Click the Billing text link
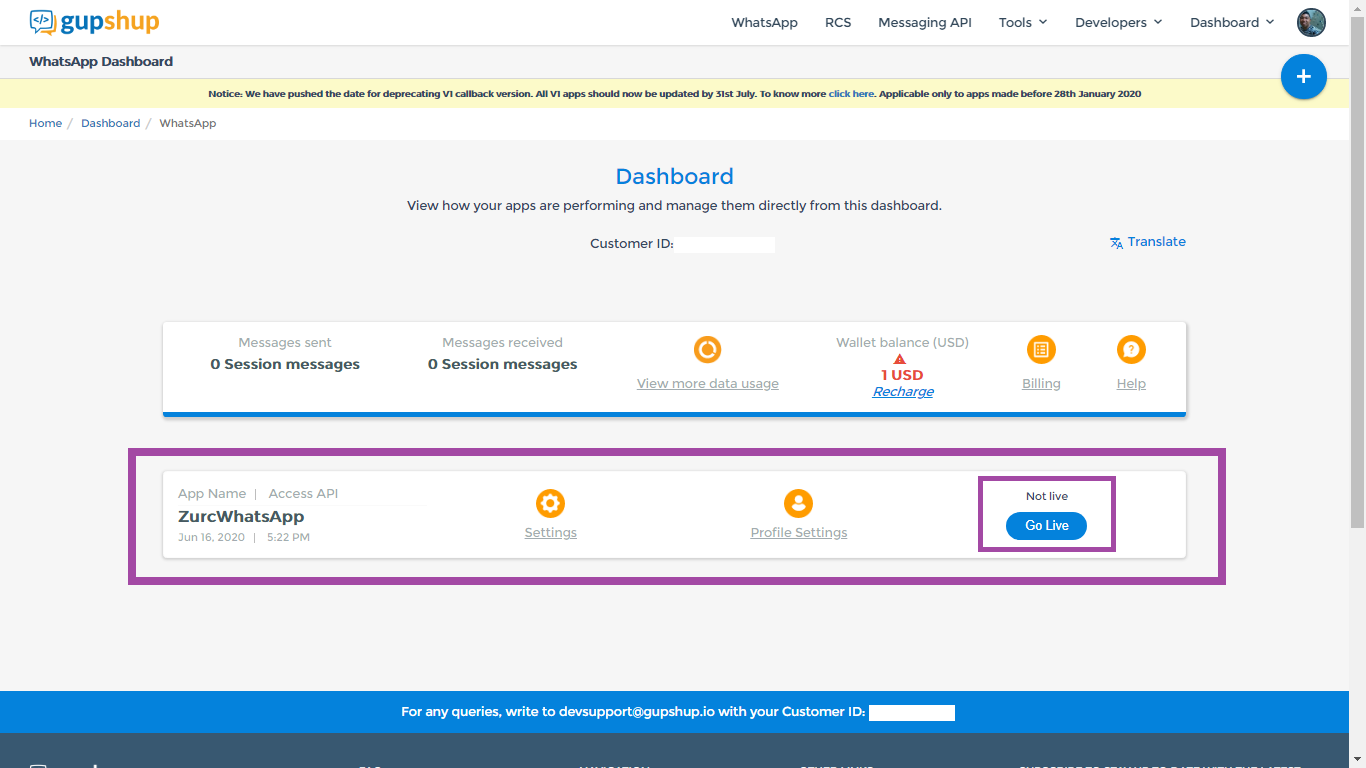The height and width of the screenshot is (768, 1366). click(x=1041, y=384)
